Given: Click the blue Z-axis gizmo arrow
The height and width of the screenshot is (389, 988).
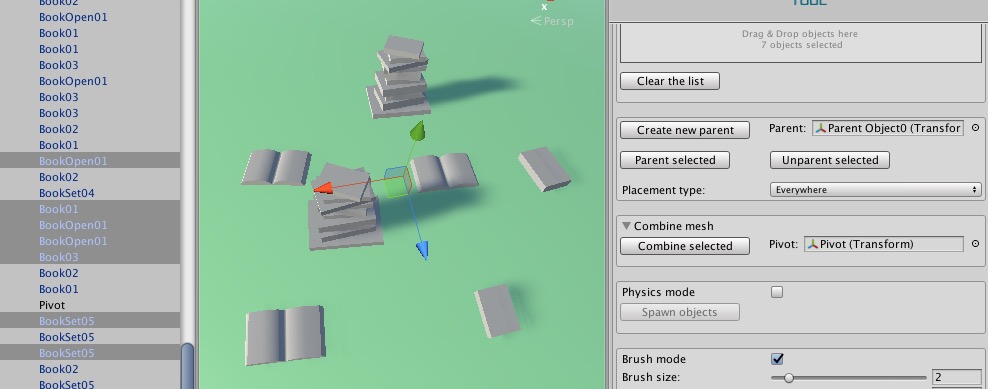Looking at the screenshot, I should 423,250.
